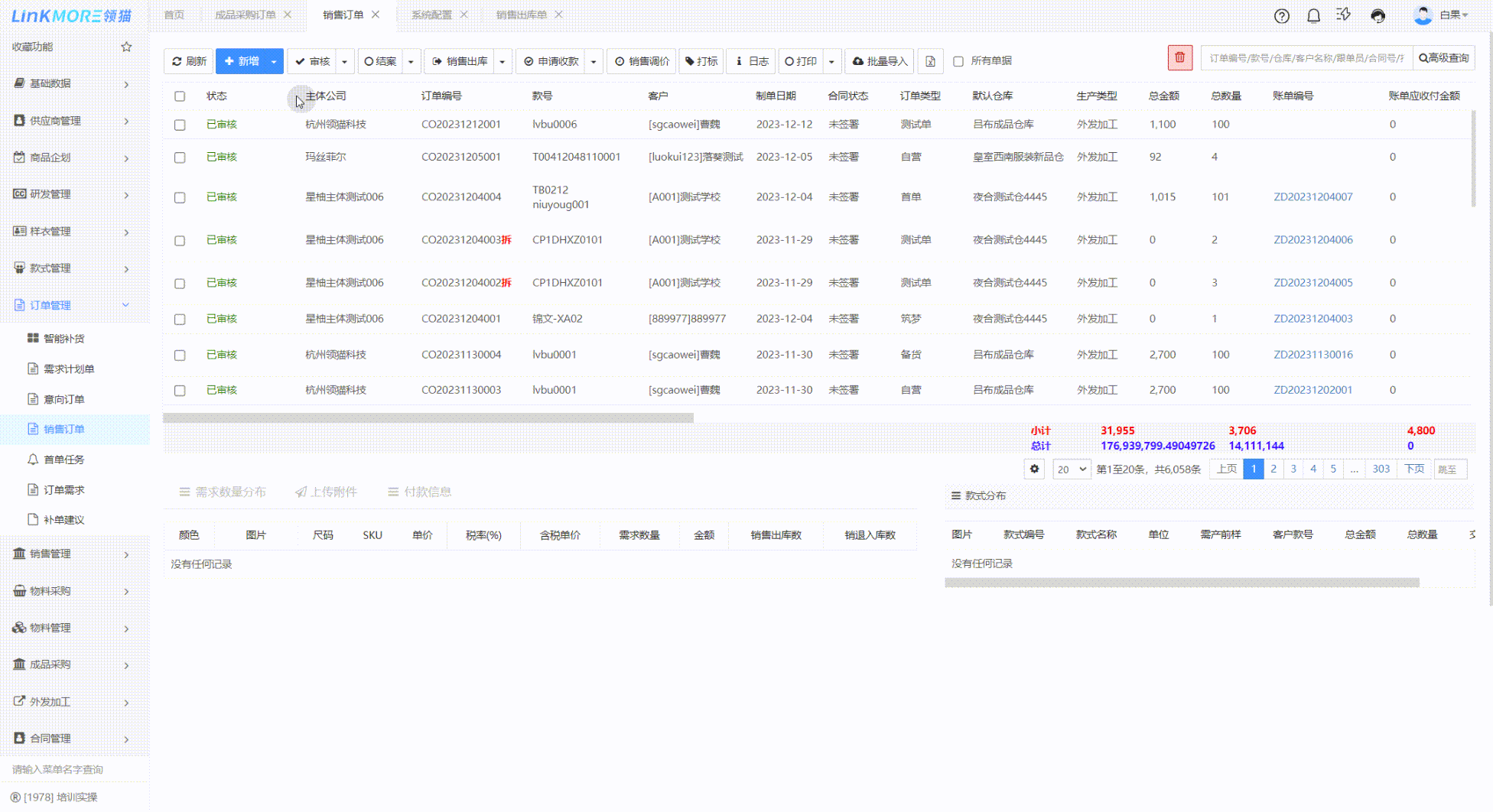Check the select-all header checkbox
Image resolution: width=1493 pixels, height=812 pixels.
180,96
